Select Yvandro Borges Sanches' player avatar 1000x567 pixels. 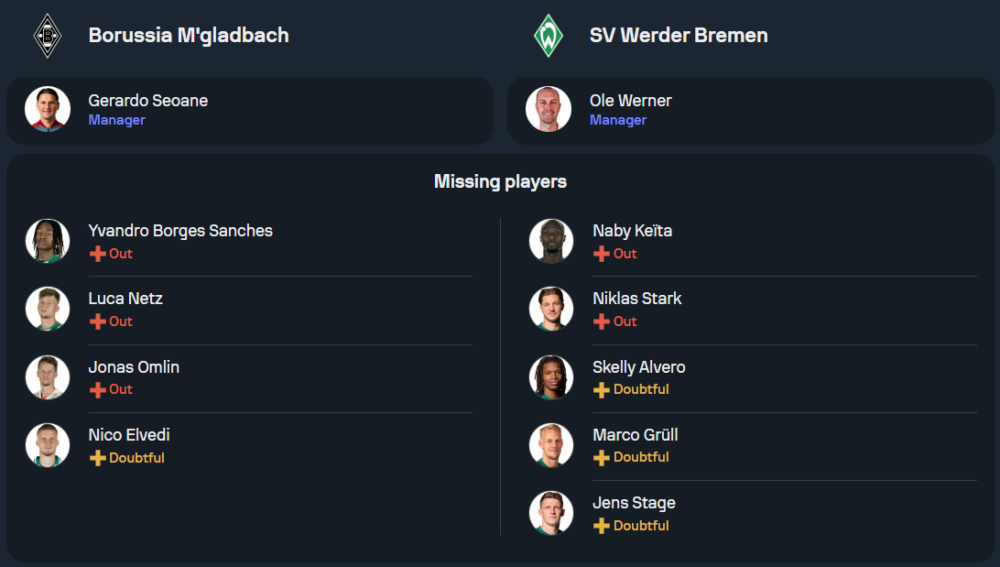47,241
